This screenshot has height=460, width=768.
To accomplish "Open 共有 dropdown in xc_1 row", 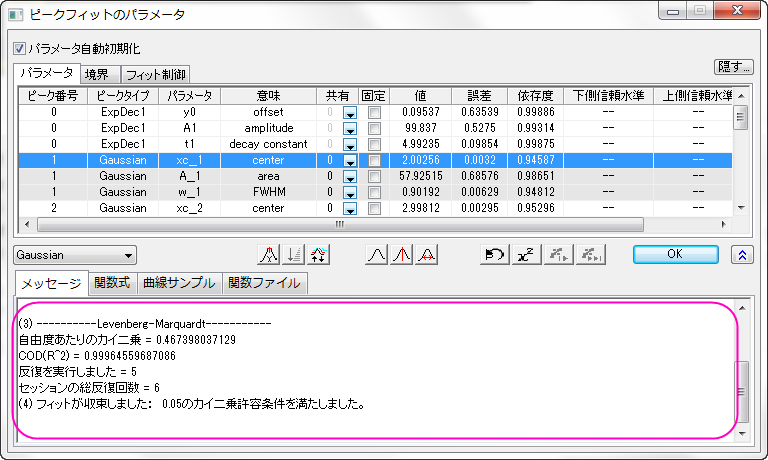I will [350, 161].
